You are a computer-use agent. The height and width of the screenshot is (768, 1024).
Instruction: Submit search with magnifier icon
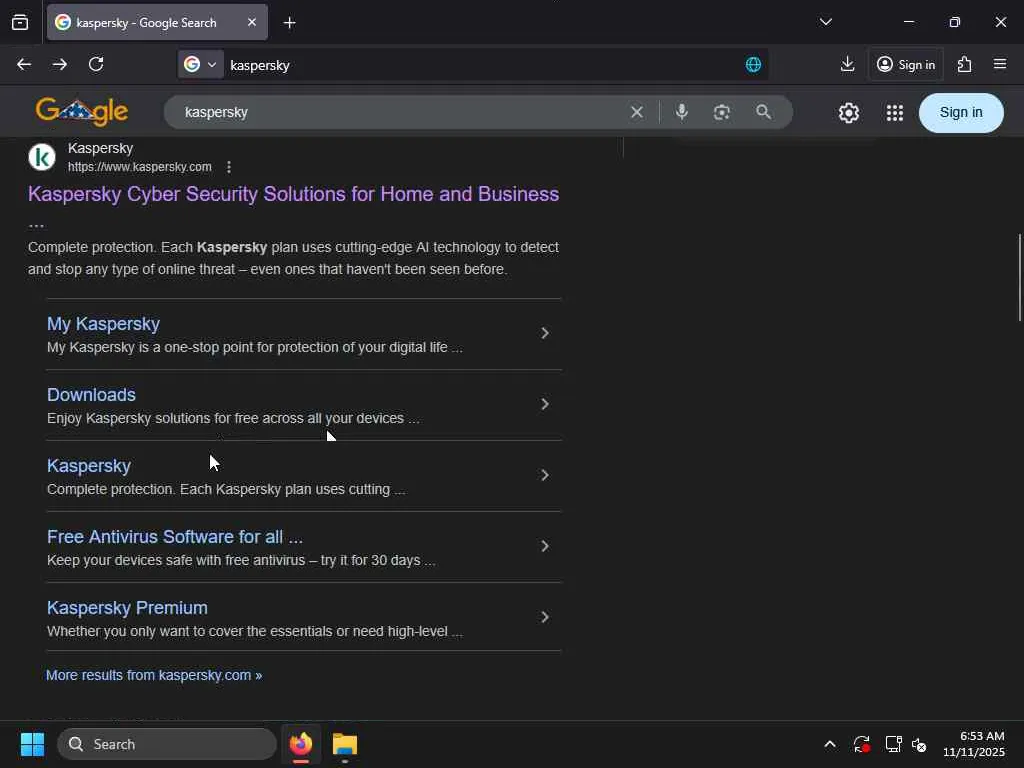coord(763,112)
